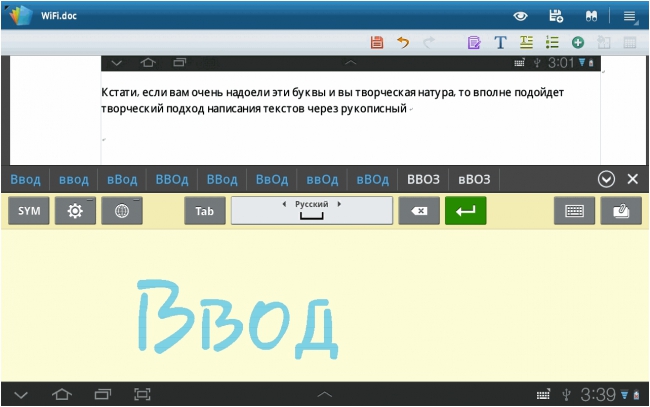Open recent apps in bottom bar
Viewport: 650px width, 407px height.
(x=102, y=394)
